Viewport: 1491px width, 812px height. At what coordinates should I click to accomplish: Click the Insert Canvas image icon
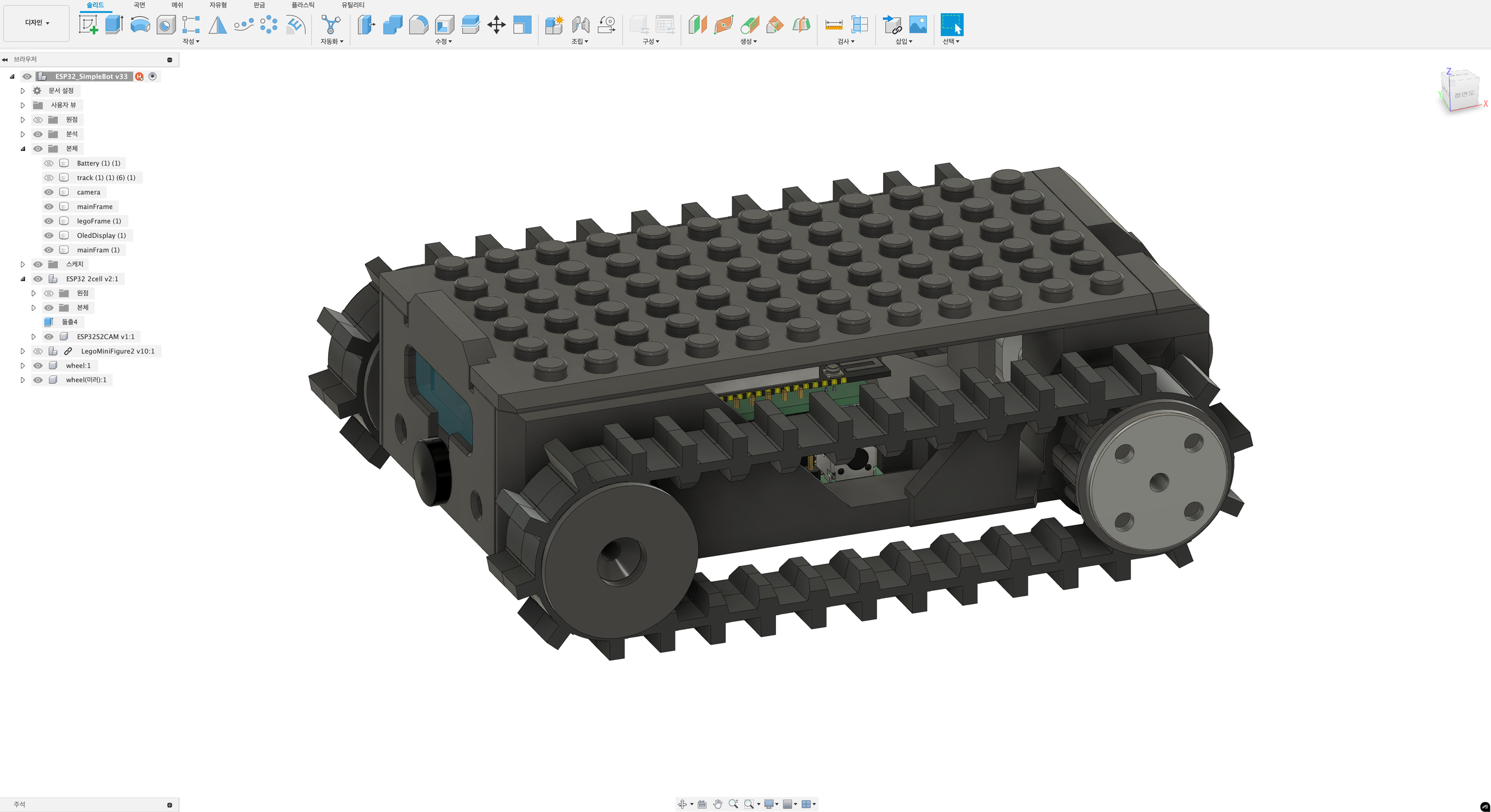tap(918, 25)
